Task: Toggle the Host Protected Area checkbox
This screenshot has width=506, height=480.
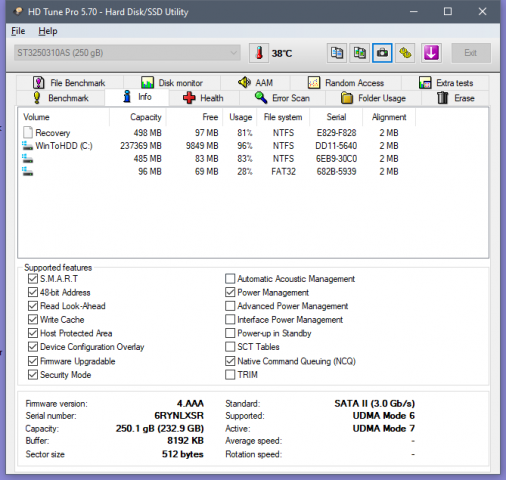Action: [x=33, y=333]
